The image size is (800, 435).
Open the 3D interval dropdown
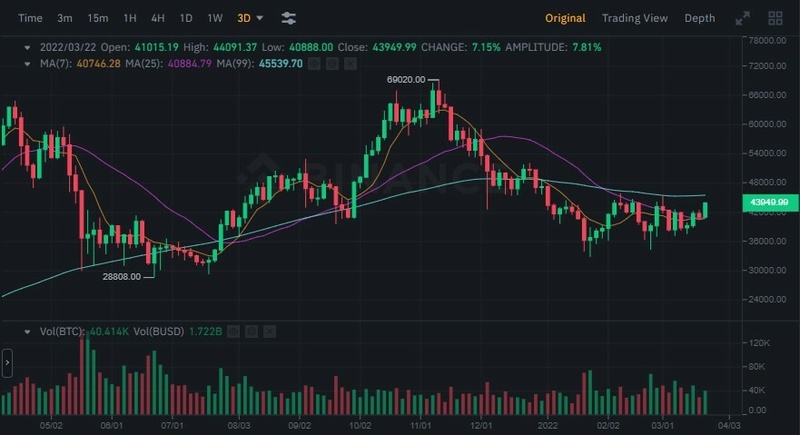[x=251, y=18]
